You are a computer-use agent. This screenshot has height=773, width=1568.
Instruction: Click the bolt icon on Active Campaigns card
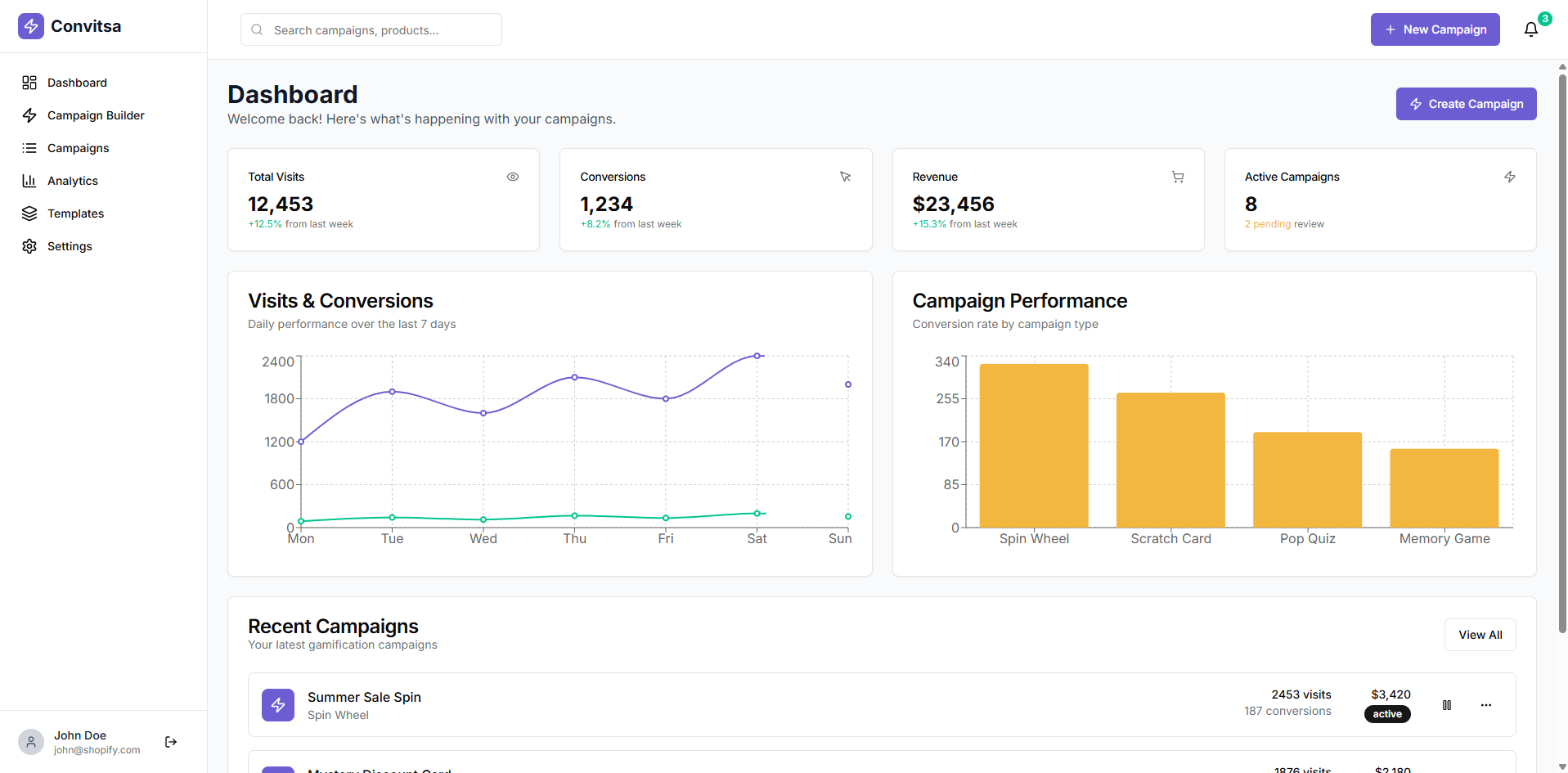point(1510,177)
